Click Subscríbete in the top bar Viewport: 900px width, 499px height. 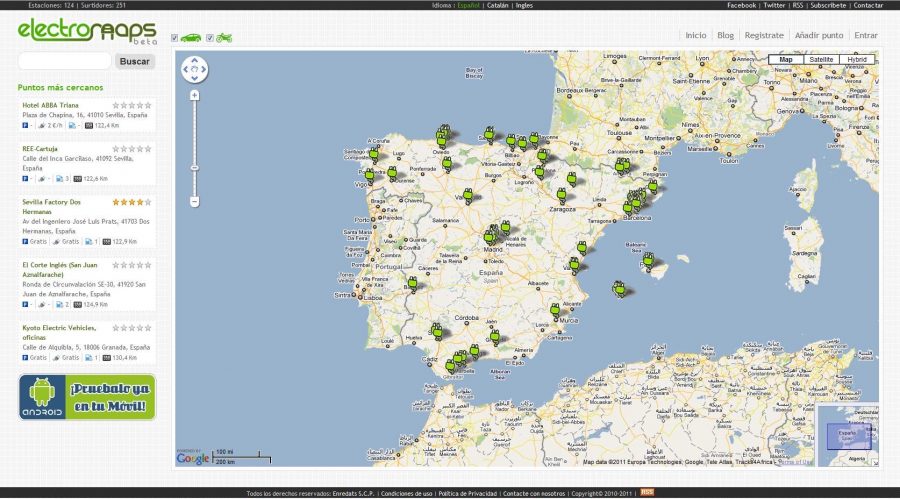[828, 5]
